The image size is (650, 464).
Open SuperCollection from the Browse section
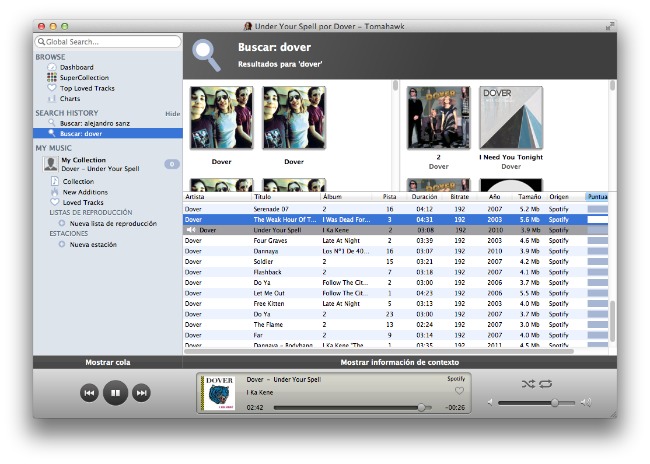click(x=83, y=77)
